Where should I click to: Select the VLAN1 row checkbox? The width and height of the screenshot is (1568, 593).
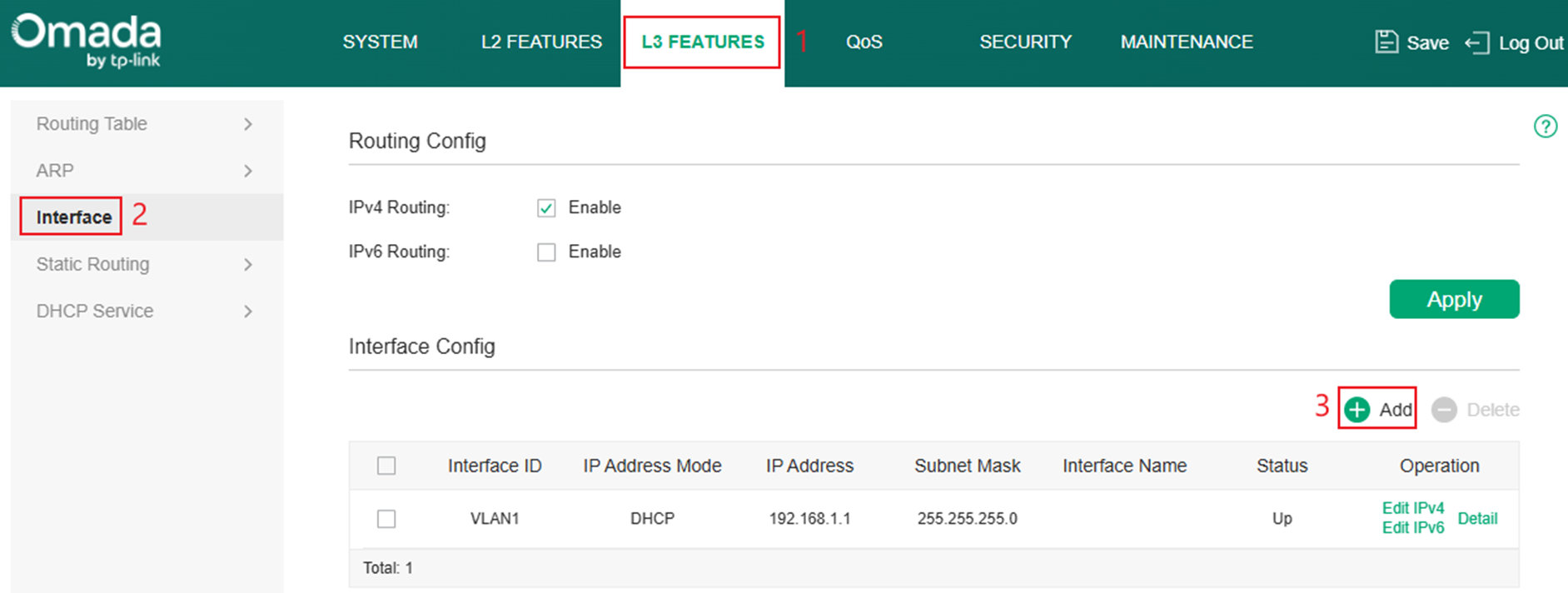386,519
